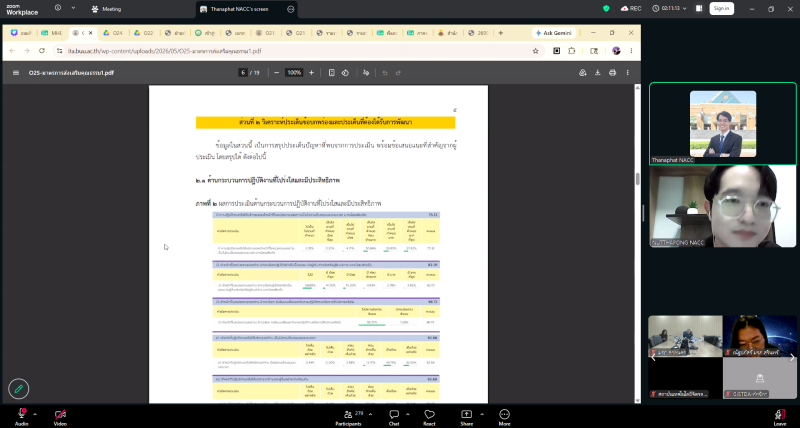This screenshot has width=800, height=428.
Task: Click the Ask Gemini button
Action: click(554, 33)
